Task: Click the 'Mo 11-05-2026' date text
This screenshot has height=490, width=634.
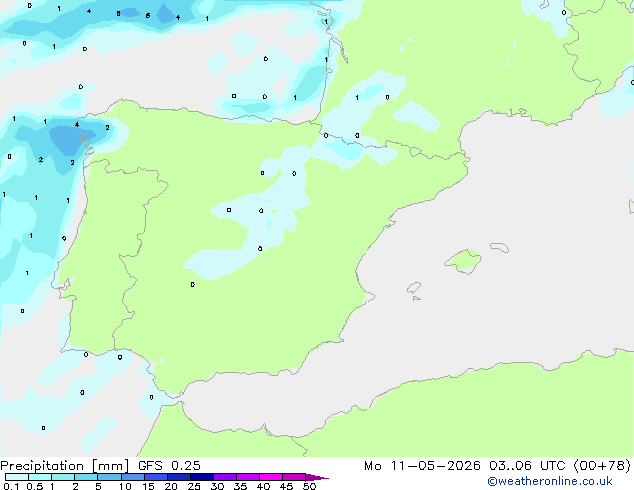Action: 422,466
